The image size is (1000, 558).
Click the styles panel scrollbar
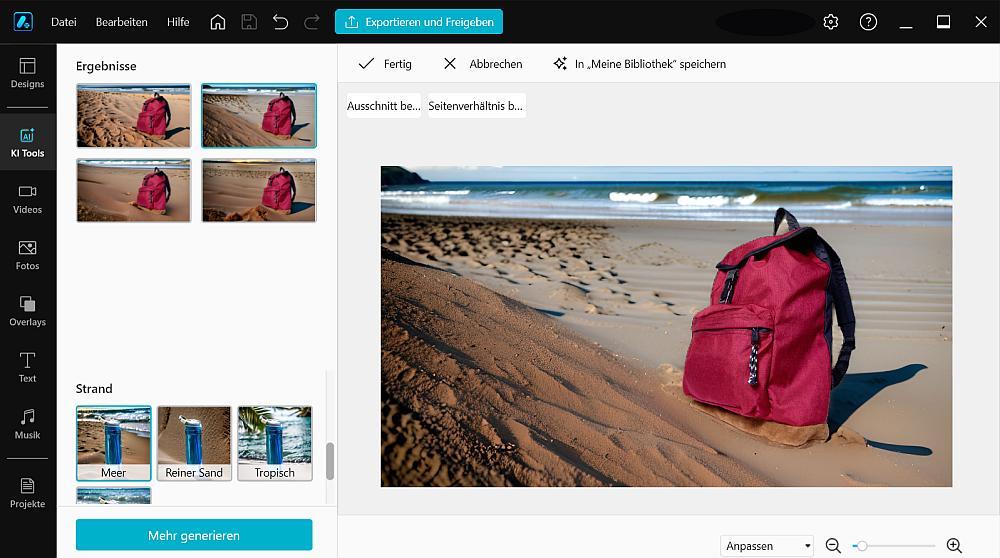330,461
